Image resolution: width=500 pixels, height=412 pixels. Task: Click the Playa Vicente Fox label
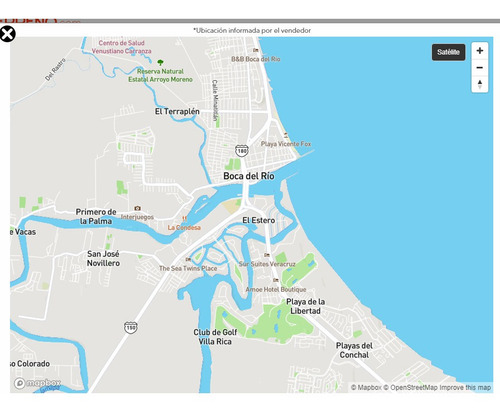(286, 144)
